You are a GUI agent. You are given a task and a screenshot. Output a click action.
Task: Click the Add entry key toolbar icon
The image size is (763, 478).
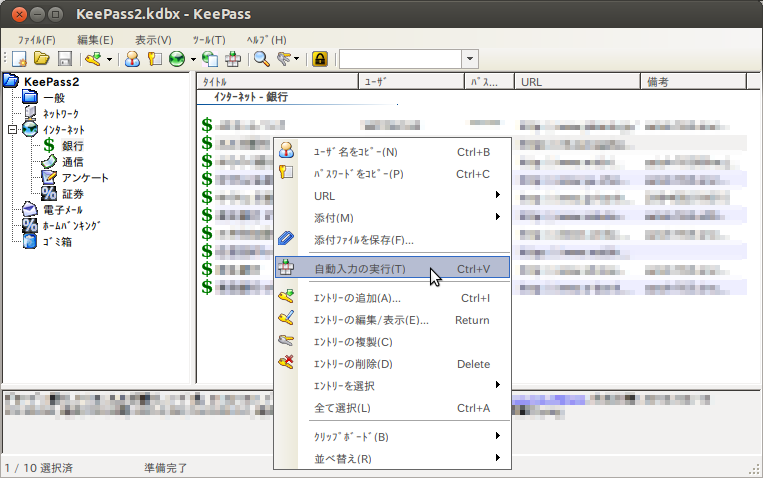coord(93,59)
